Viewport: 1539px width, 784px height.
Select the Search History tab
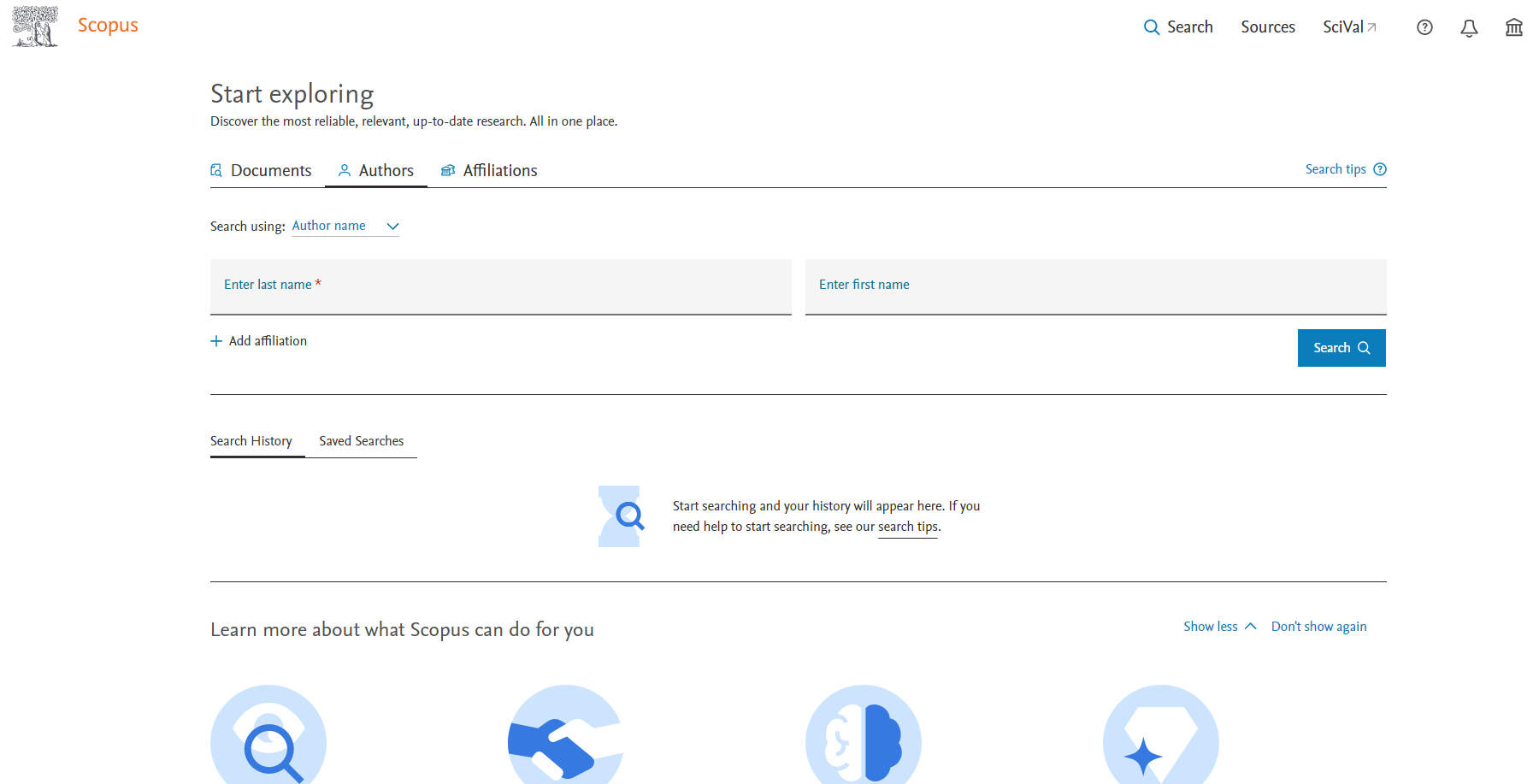(251, 441)
